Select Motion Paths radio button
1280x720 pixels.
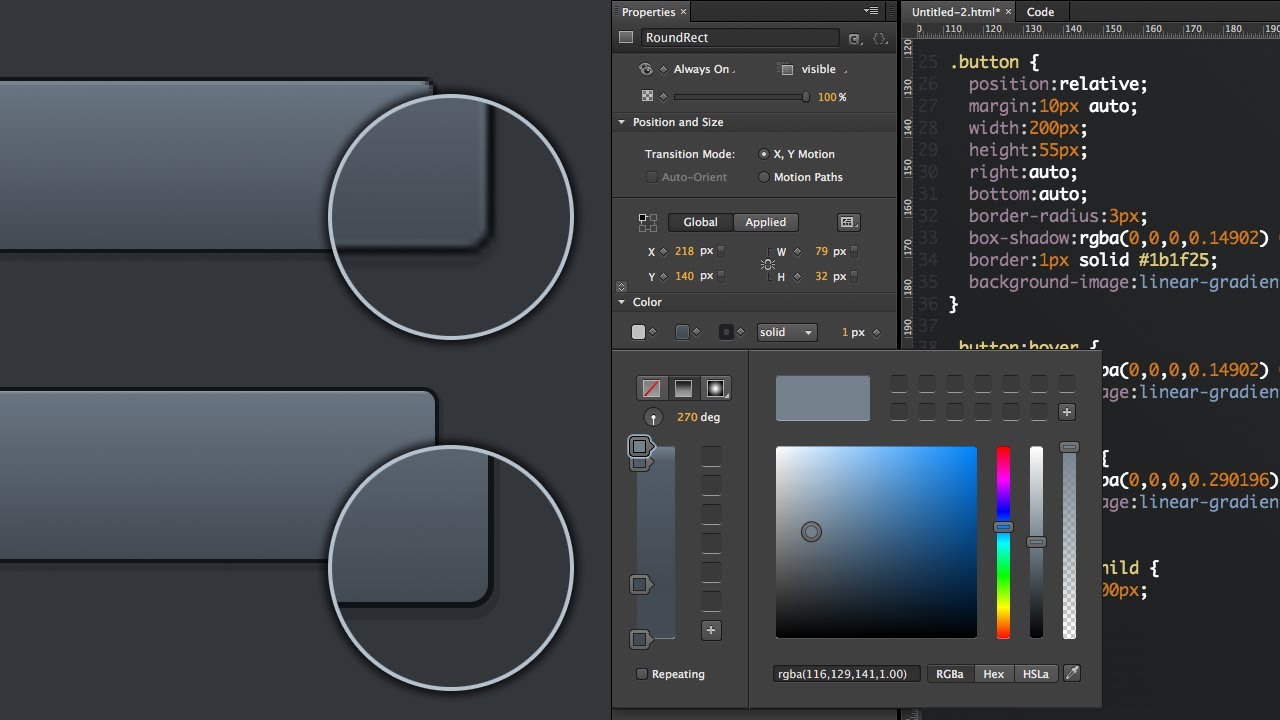(x=764, y=177)
